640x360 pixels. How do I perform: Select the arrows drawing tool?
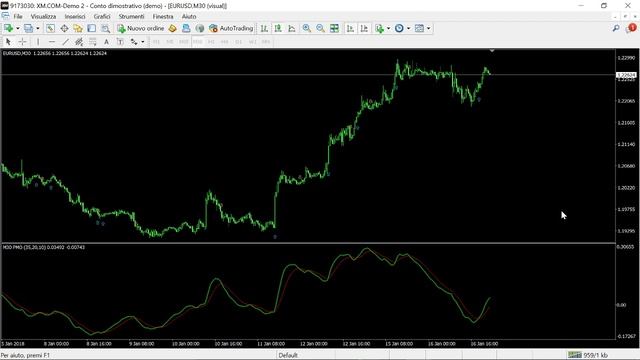[x=134, y=42]
